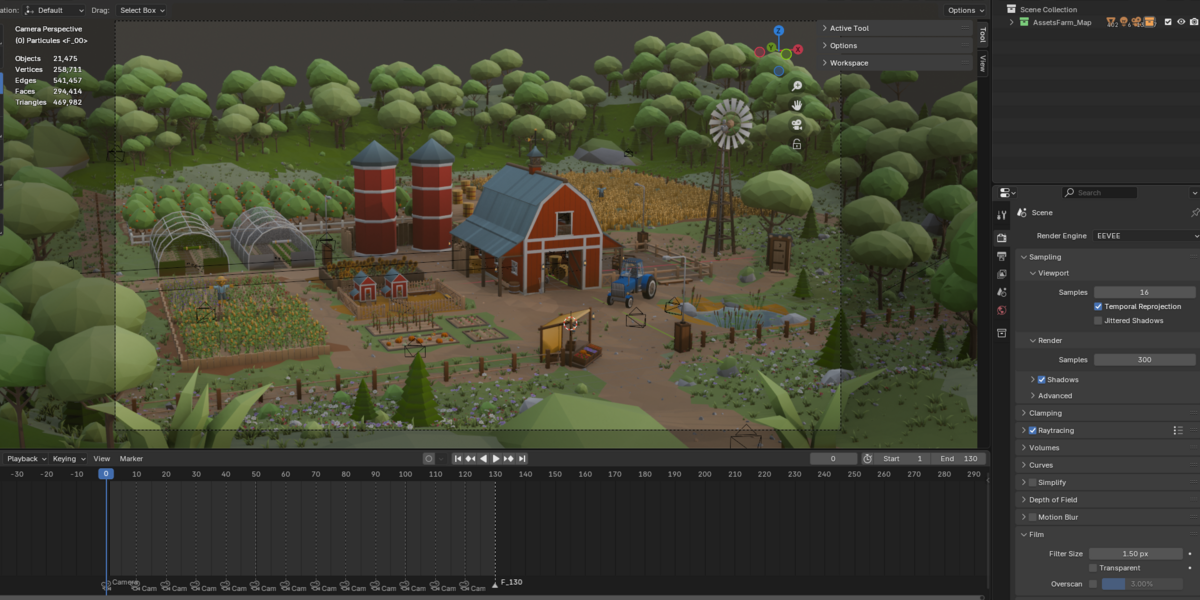Open the Output properties tab icon
1200x600 pixels.
1002,256
